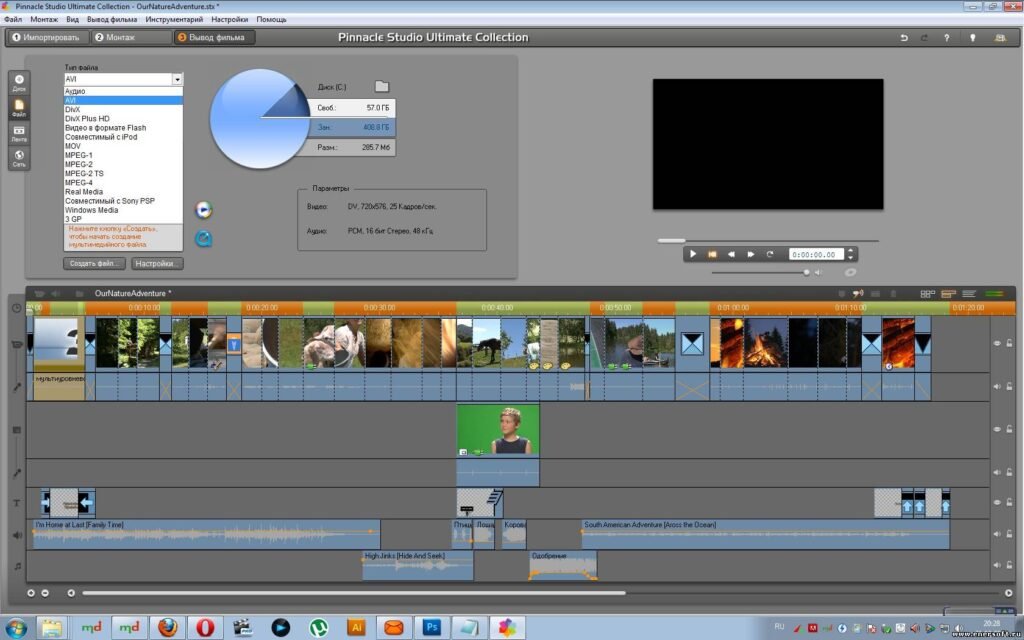Open Firefox from the taskbar
The width and height of the screenshot is (1024, 640).
167,627
